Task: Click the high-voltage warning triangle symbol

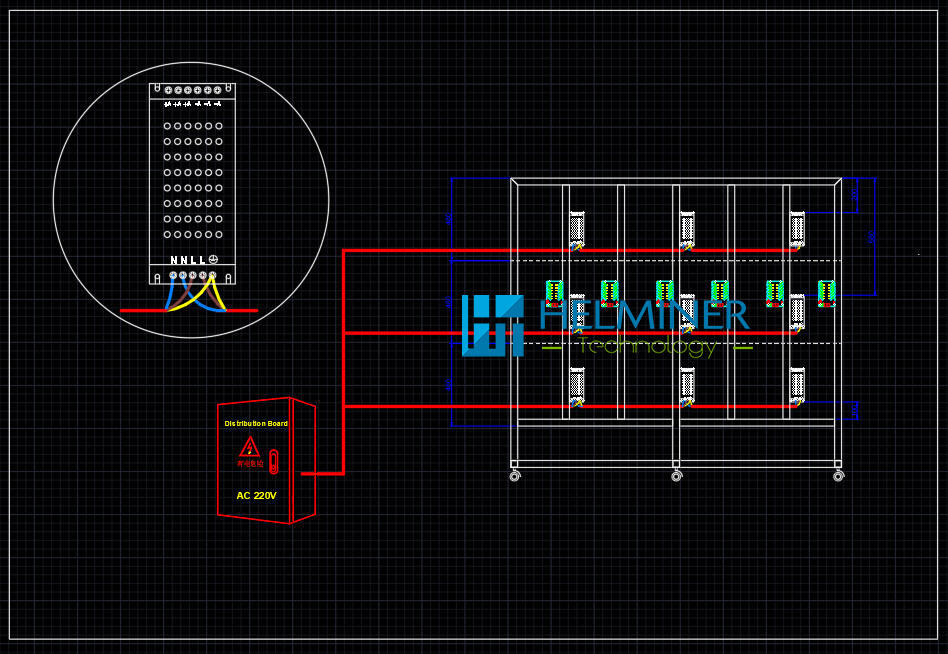Action: [249, 447]
